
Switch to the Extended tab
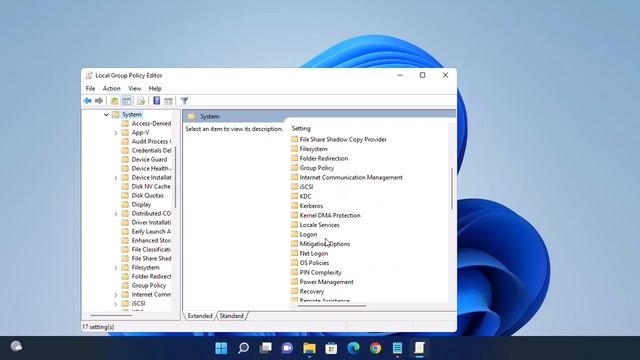coord(200,316)
